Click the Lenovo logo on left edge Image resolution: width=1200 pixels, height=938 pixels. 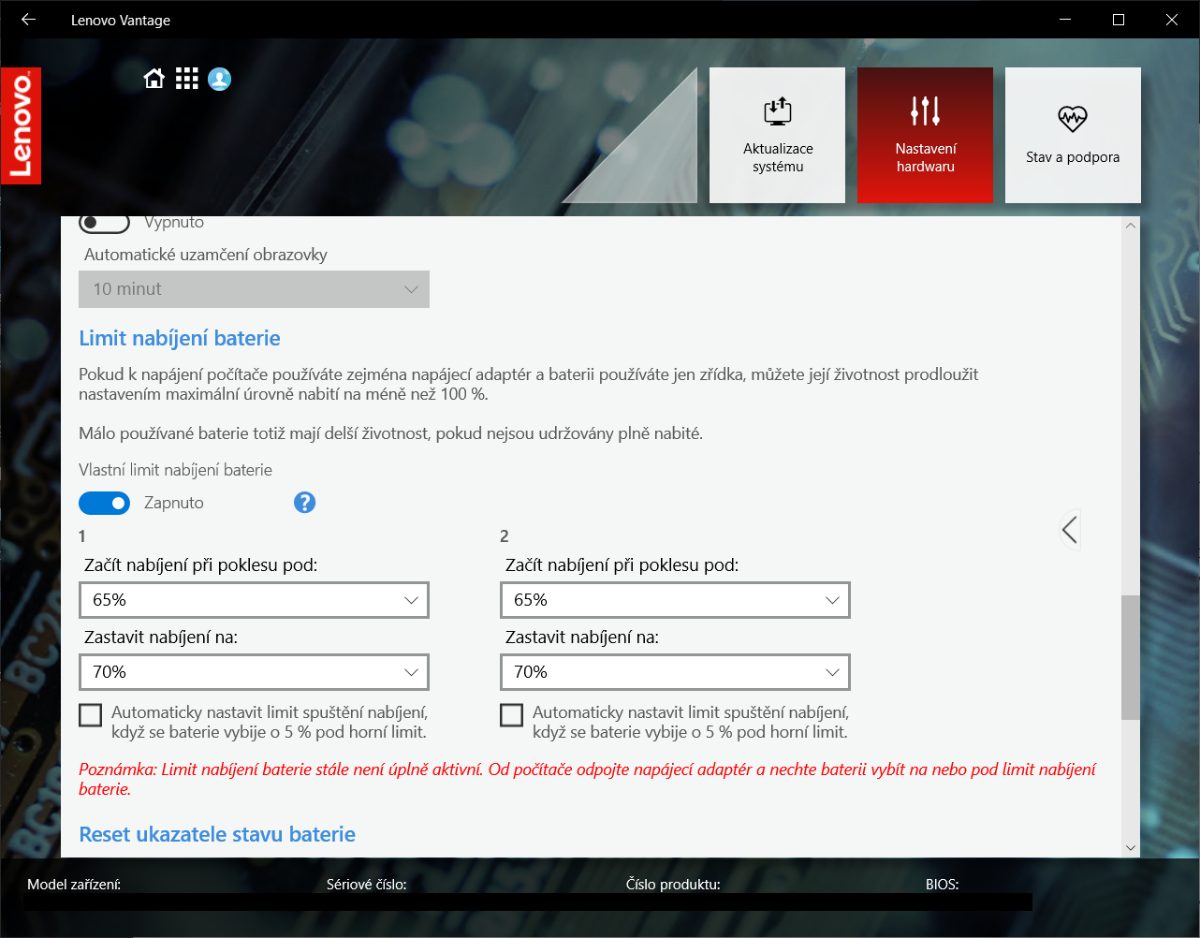click(x=21, y=126)
